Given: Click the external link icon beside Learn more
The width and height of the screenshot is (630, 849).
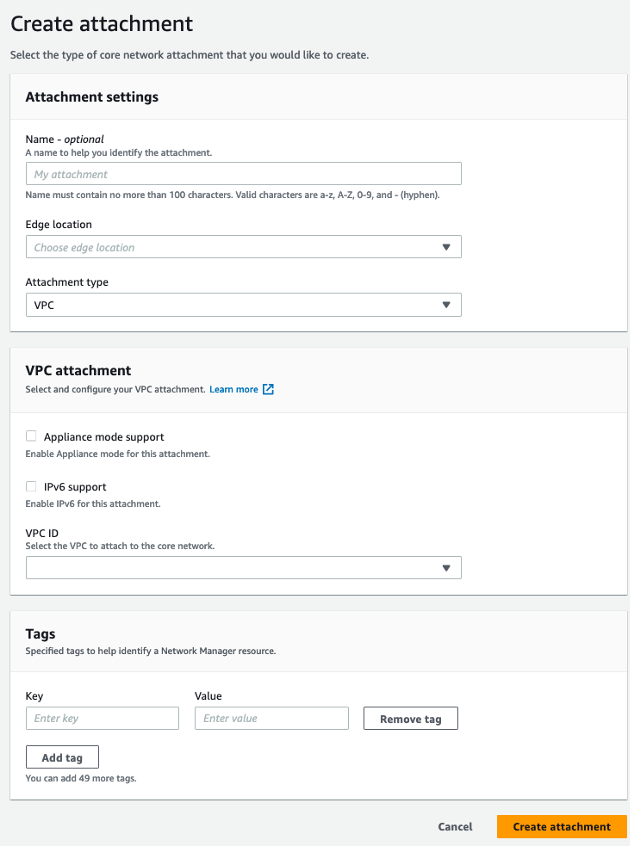Looking at the screenshot, I should click(x=268, y=389).
